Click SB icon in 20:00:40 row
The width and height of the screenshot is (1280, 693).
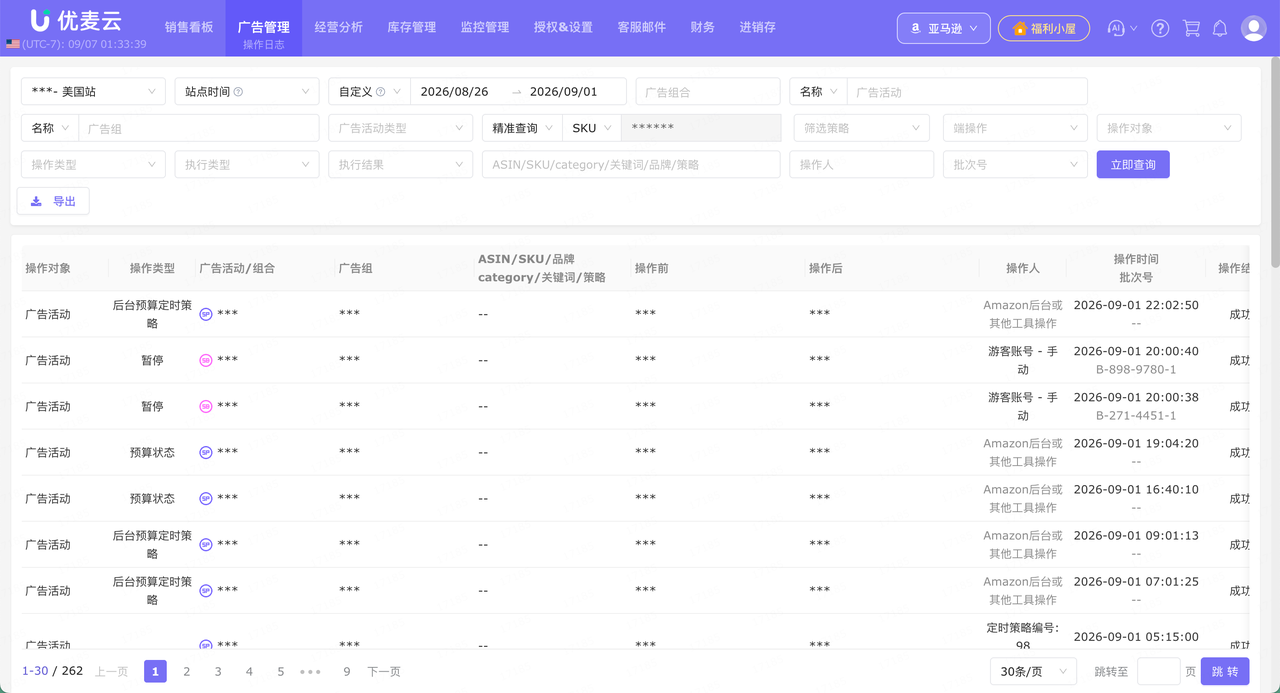click(206, 360)
